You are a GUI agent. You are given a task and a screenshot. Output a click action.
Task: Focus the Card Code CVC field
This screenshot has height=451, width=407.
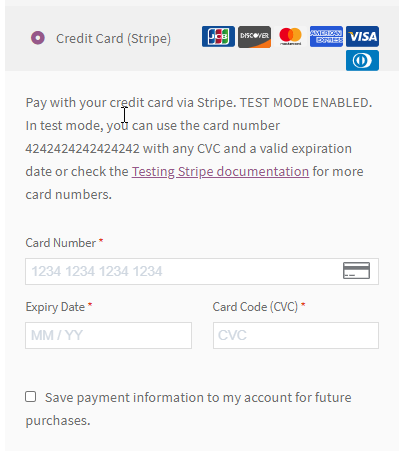click(296, 335)
